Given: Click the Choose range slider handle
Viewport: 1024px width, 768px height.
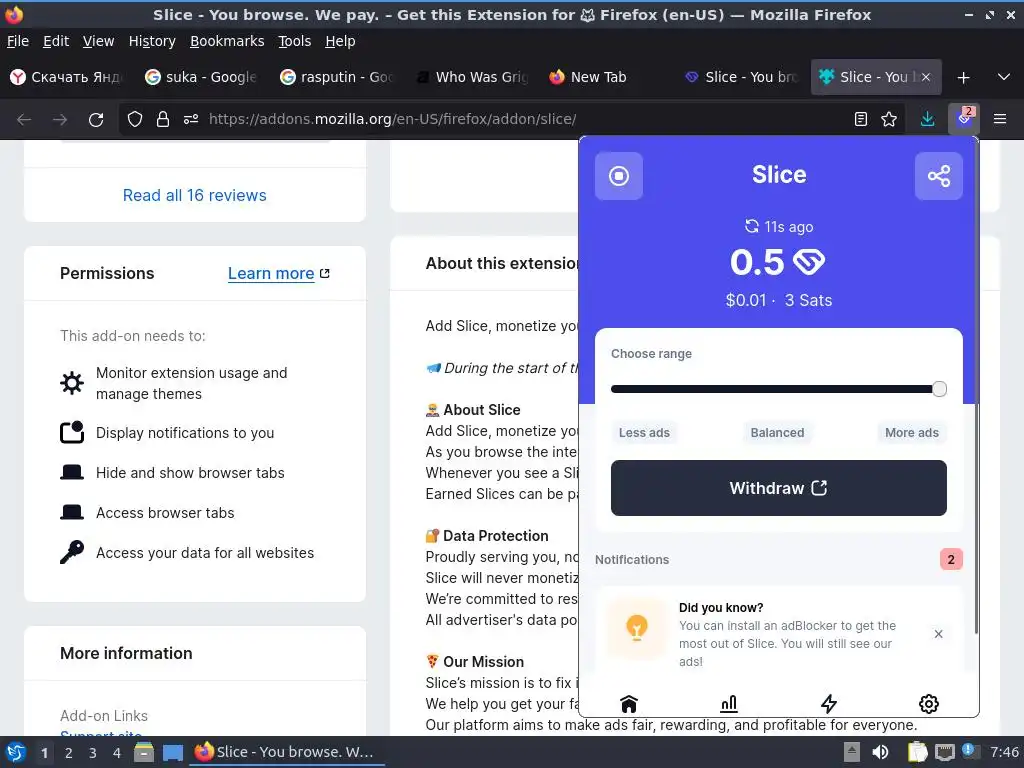Looking at the screenshot, I should [x=939, y=389].
